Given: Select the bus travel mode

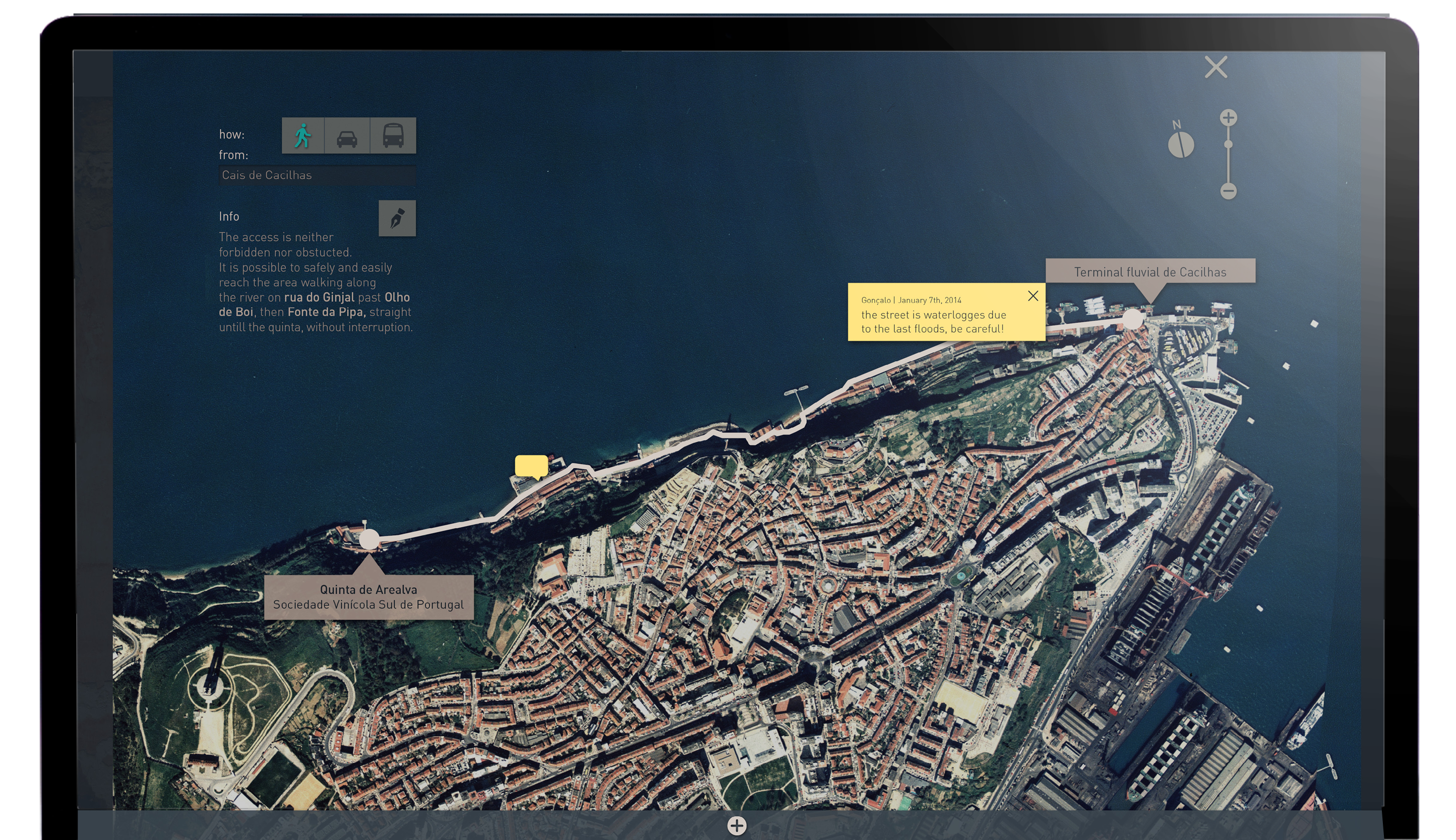Looking at the screenshot, I should 393,136.
